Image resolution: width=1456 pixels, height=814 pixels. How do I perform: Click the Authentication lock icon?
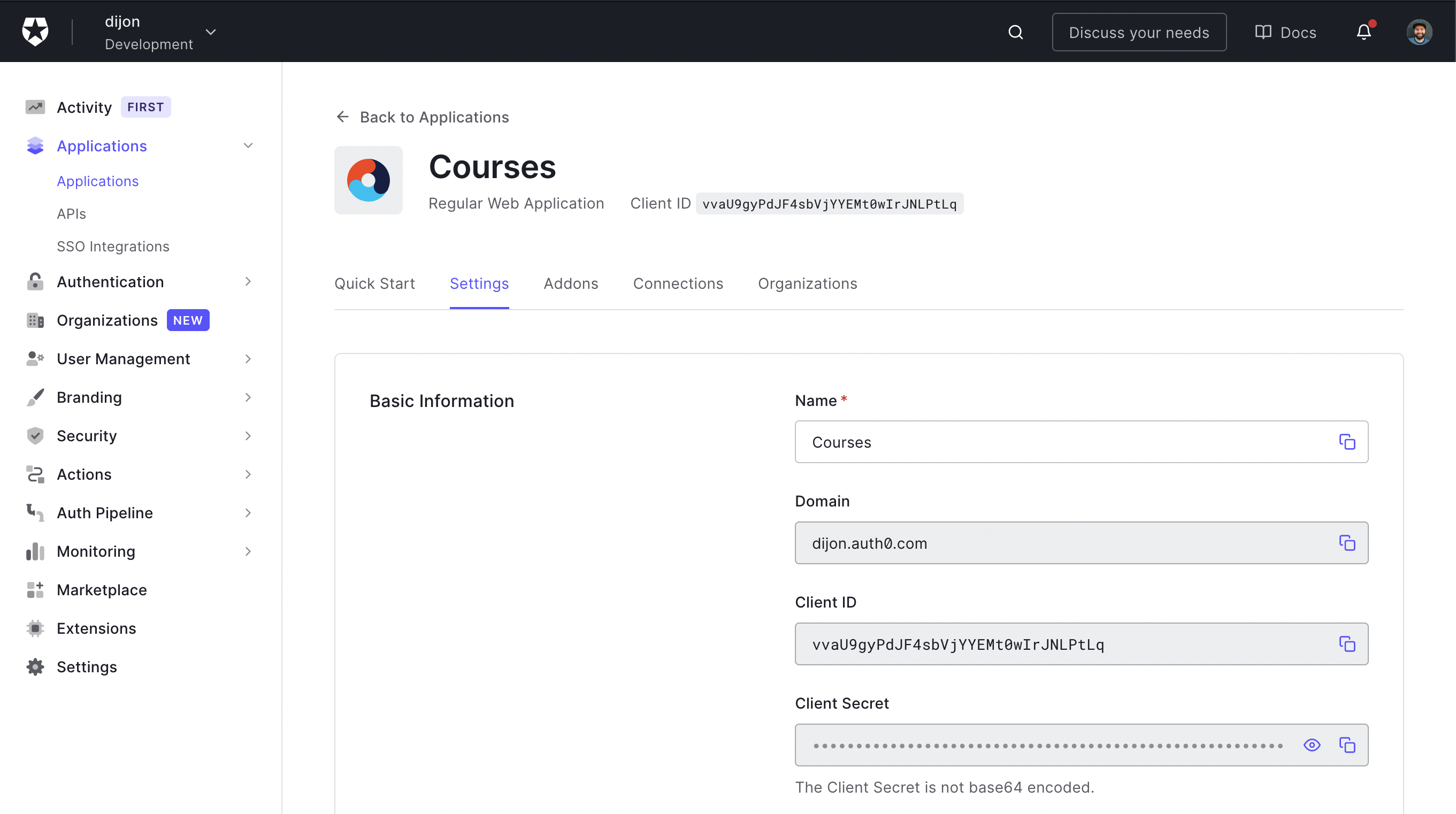click(35, 281)
